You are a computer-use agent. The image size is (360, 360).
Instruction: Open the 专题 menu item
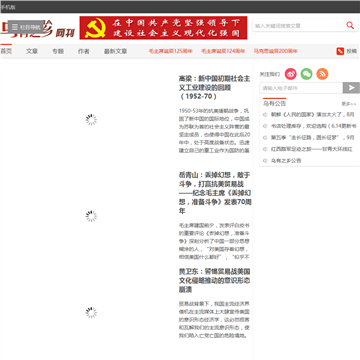tap(58, 51)
